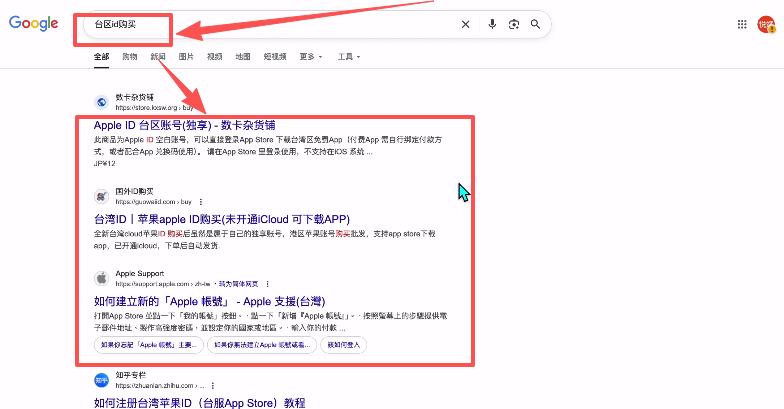Click the 如果你忘記「Apple 帳號」 chip

[x=149, y=345]
